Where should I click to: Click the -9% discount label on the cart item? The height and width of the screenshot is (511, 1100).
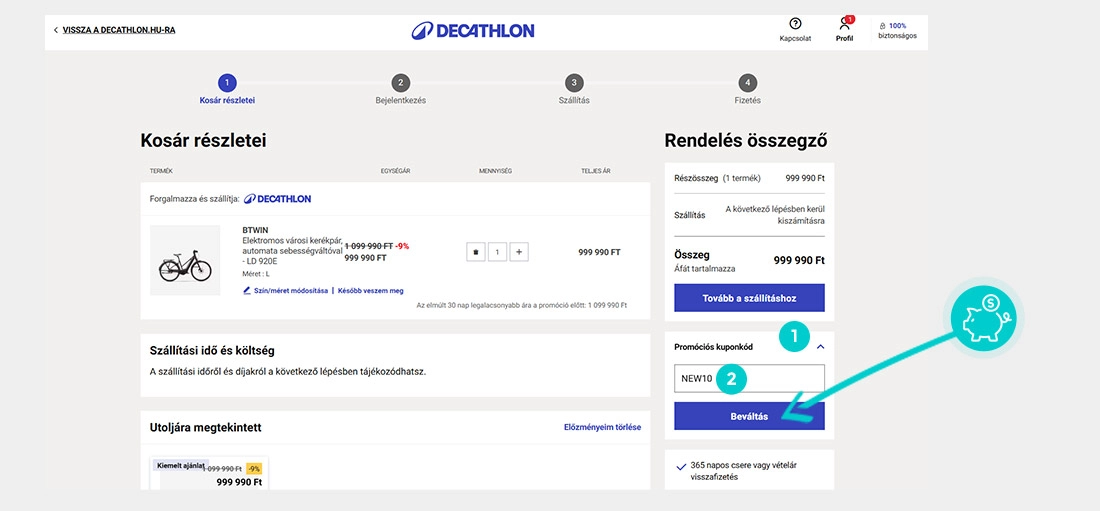click(x=402, y=246)
